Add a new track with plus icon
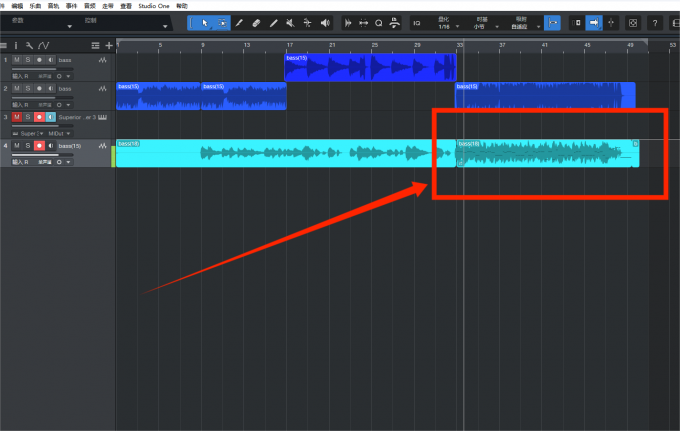The height and width of the screenshot is (431, 680). [109, 46]
